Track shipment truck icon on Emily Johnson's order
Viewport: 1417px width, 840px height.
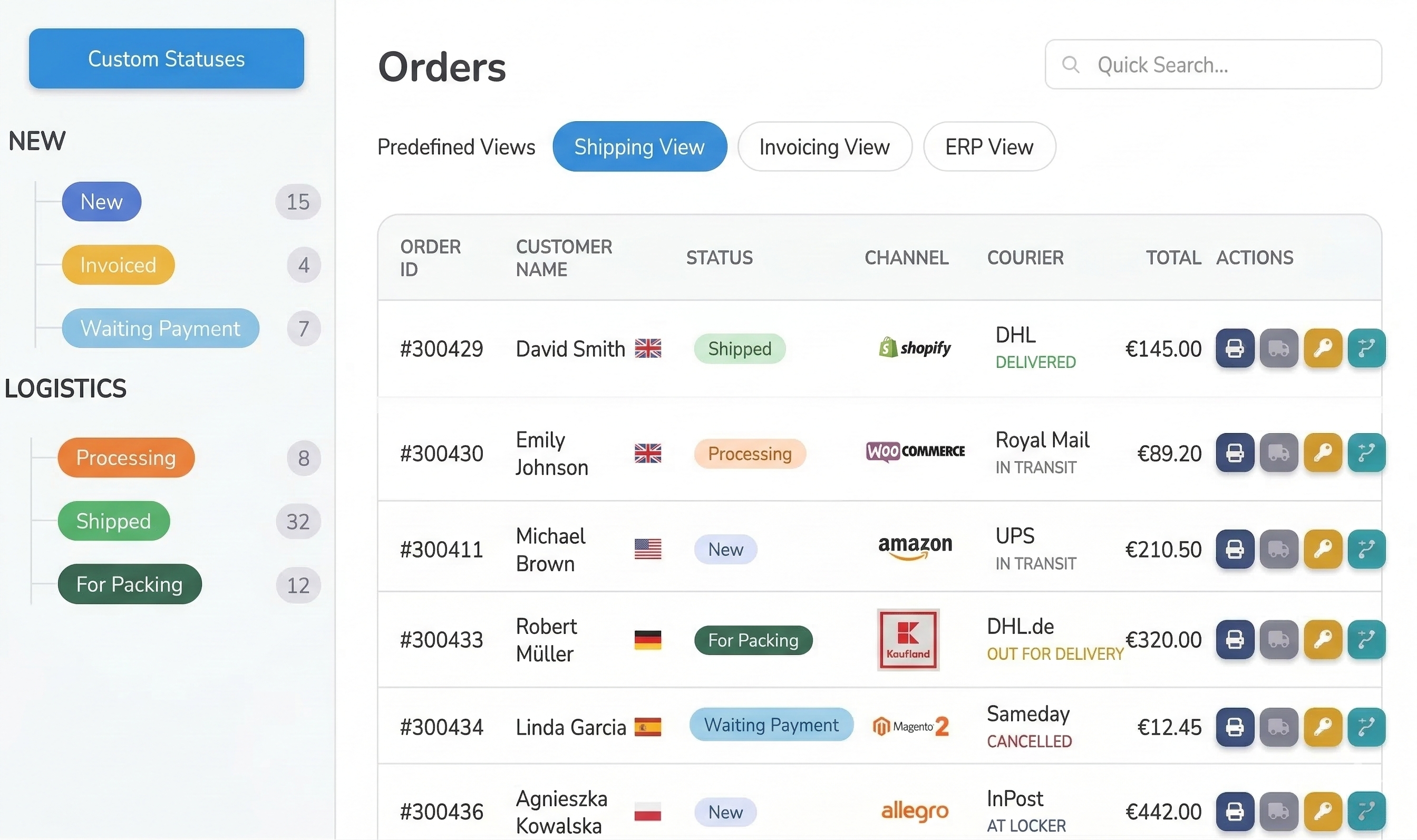[x=1279, y=453]
